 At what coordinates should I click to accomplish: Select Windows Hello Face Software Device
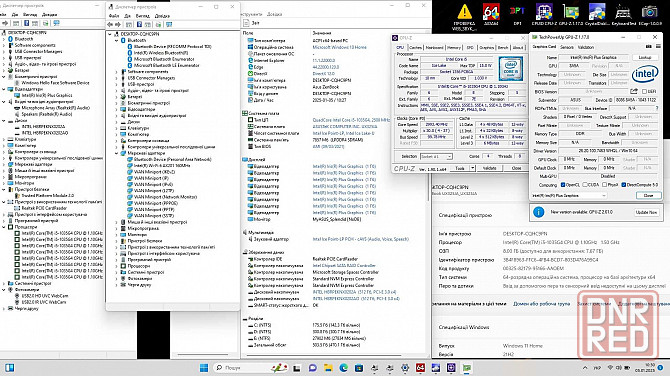[x=55, y=83]
